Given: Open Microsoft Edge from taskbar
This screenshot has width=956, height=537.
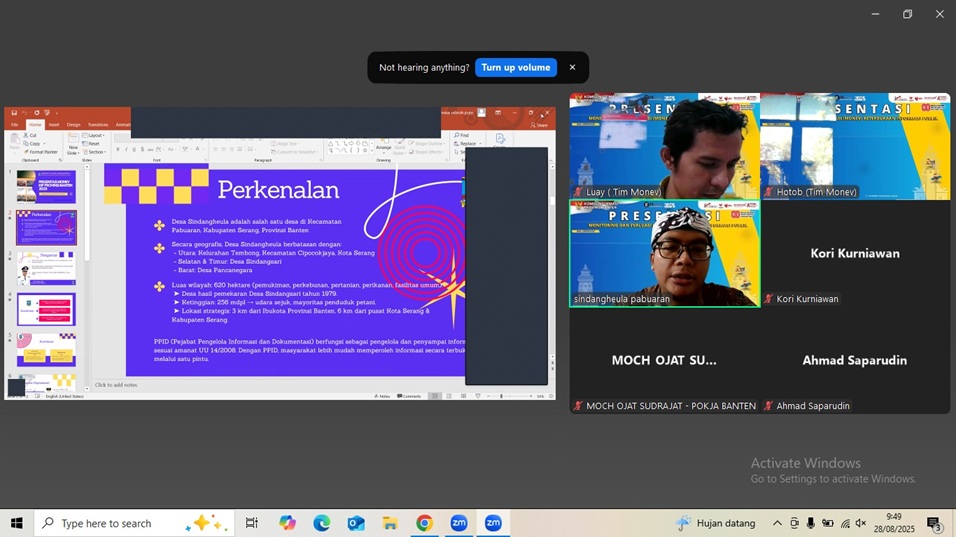Looking at the screenshot, I should click(322, 523).
